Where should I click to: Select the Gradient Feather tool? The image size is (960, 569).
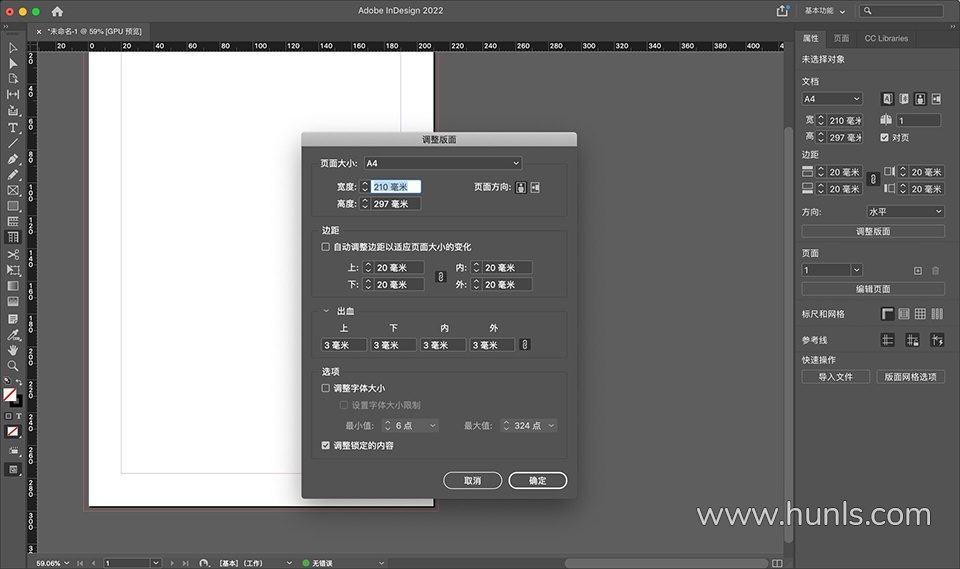coord(13,301)
